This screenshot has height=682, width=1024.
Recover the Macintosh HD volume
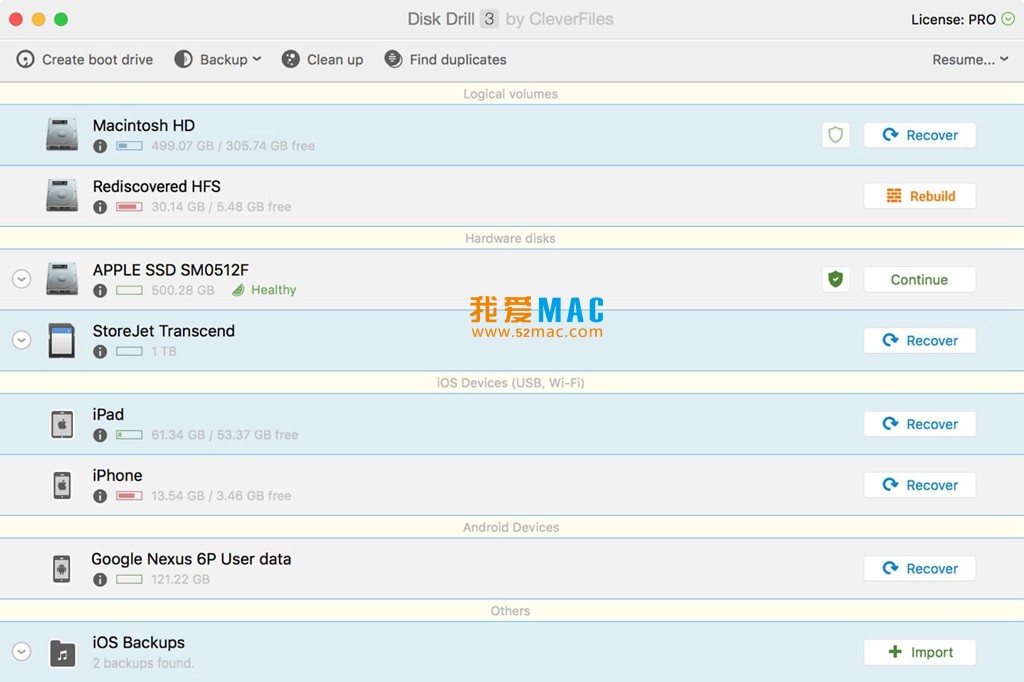click(x=920, y=135)
